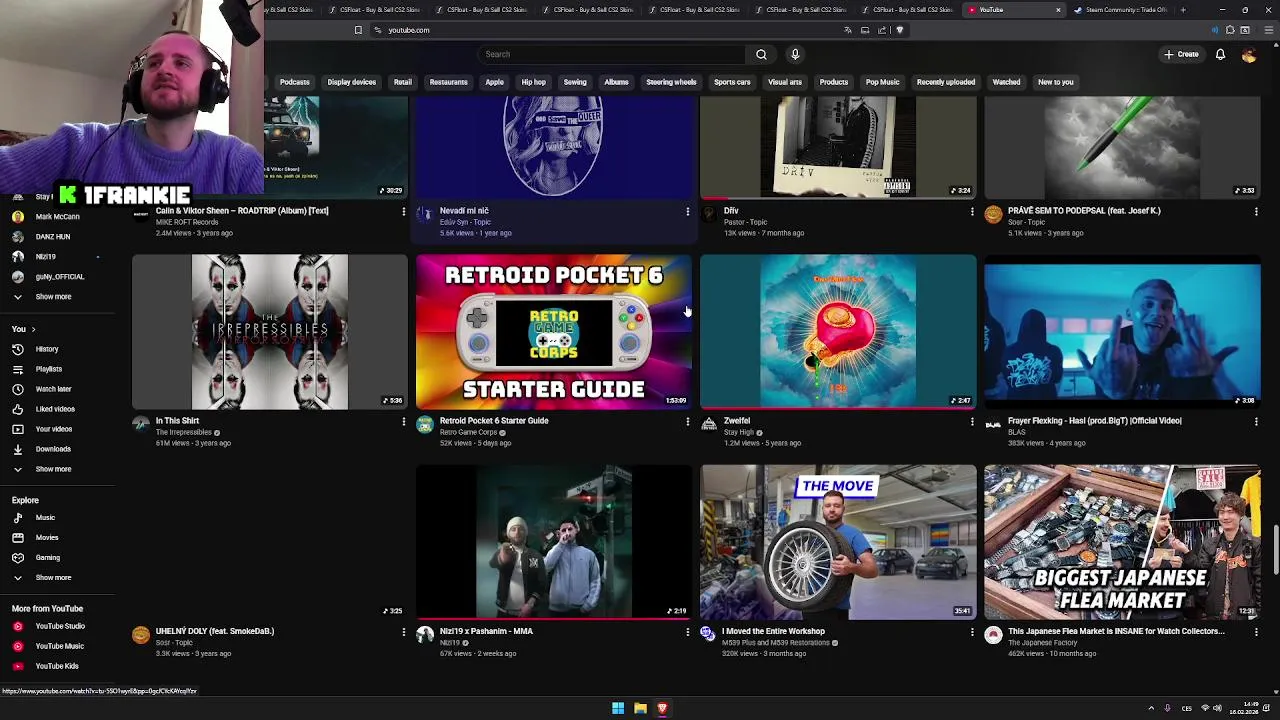1280x720 pixels.
Task: Select the Steering wheels filter chip
Action: pos(671,82)
